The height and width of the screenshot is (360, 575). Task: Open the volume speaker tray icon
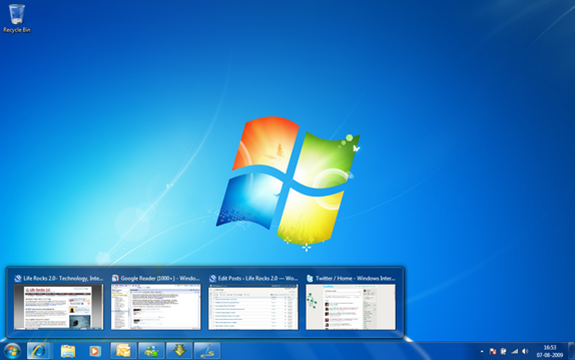click(525, 351)
